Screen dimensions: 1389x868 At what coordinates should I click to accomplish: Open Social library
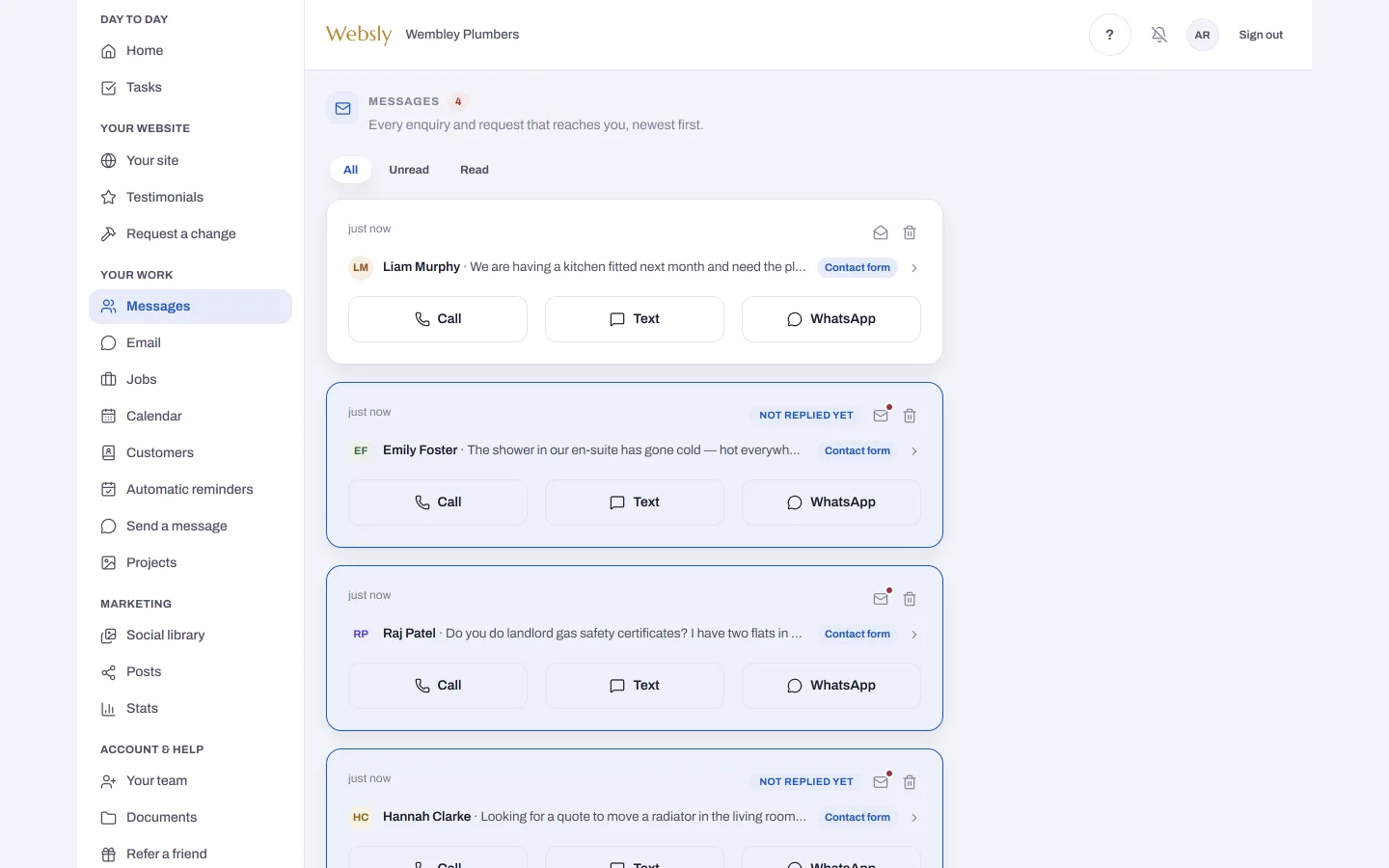[x=190, y=636]
